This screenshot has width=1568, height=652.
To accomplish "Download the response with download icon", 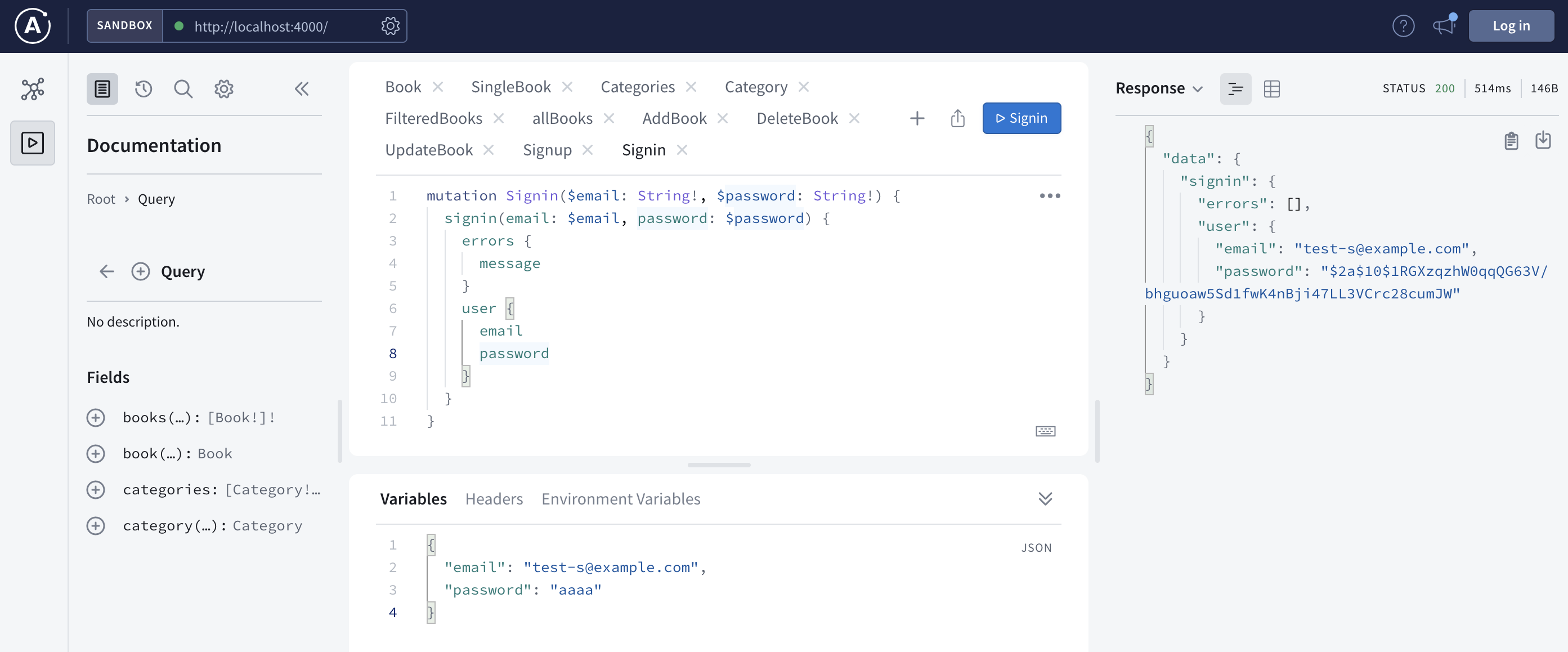I will 1543,140.
